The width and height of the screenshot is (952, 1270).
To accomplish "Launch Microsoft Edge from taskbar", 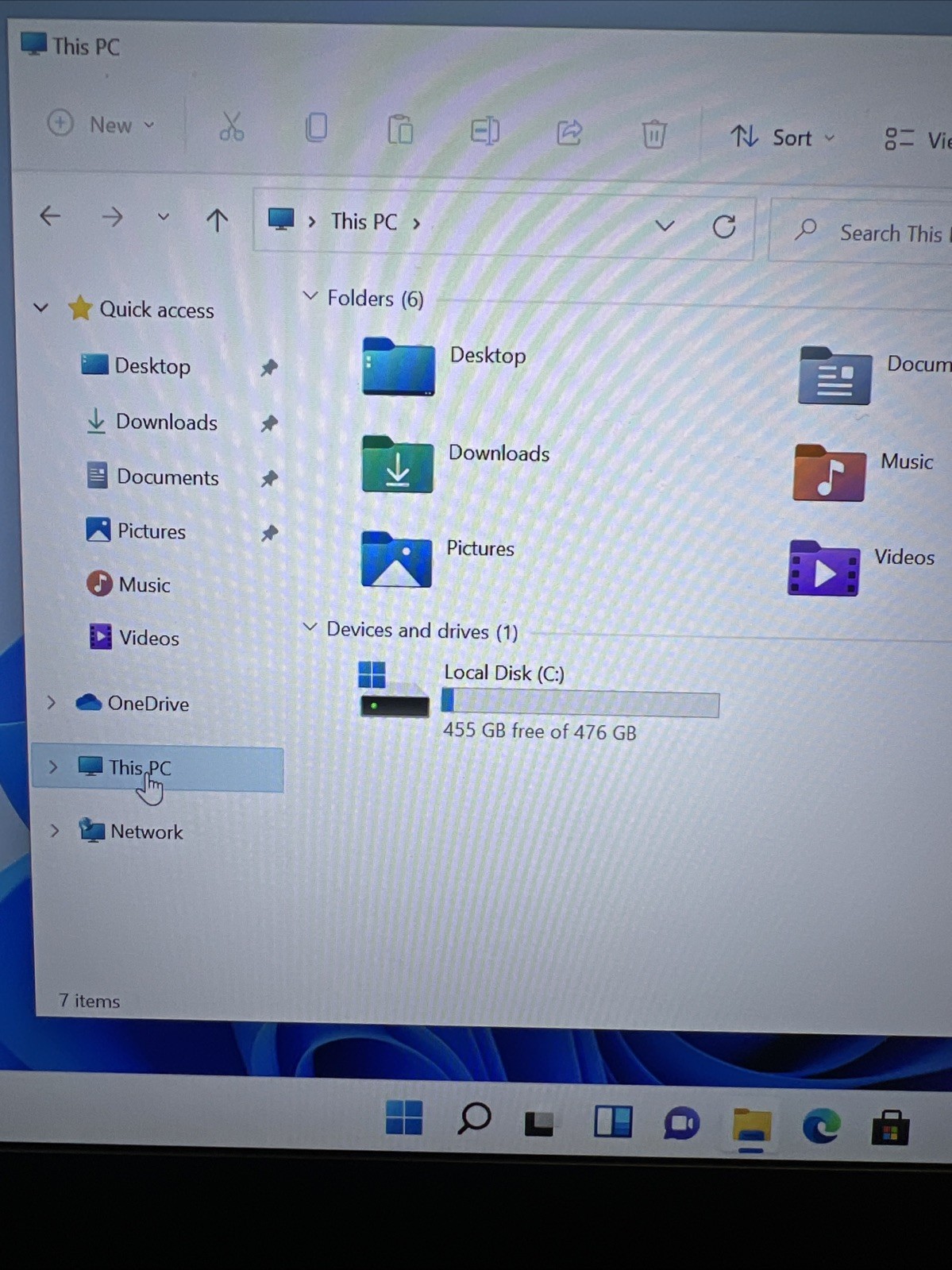I will (x=821, y=1126).
